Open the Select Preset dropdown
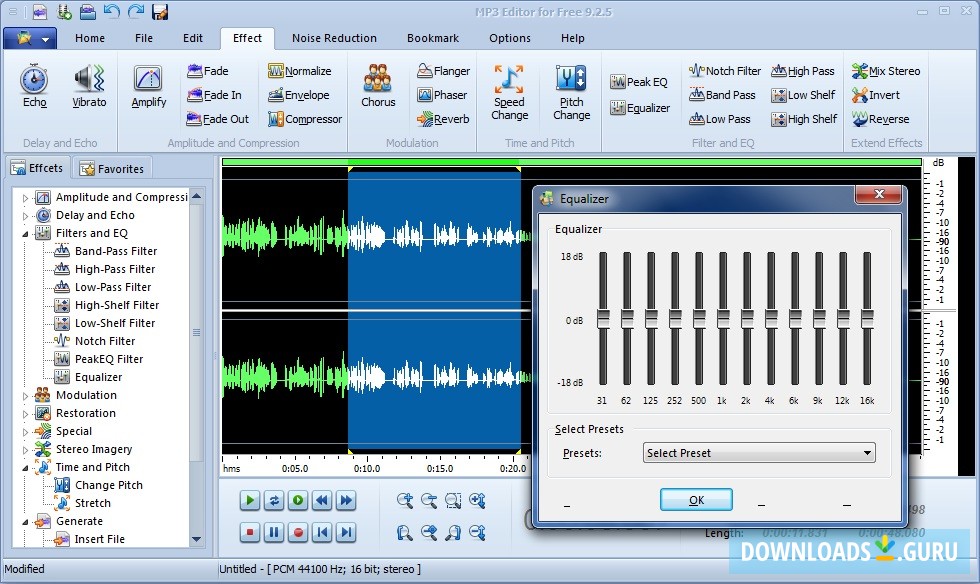Viewport: 980px width, 584px height. 759,453
